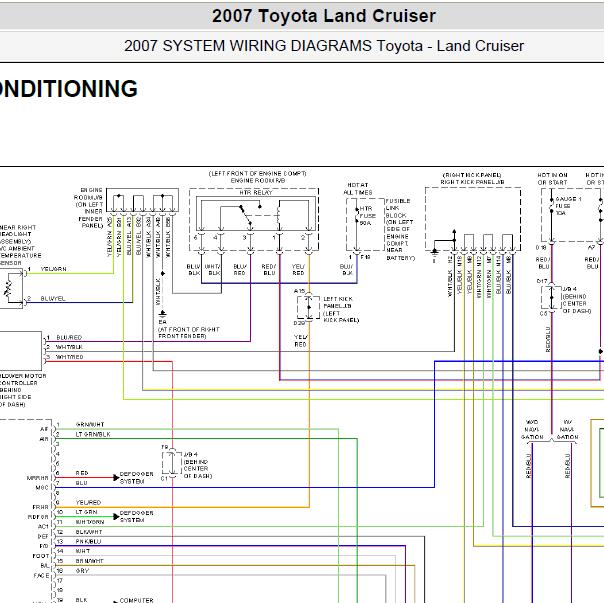
Task: Click the PNK/BLU wire label at pin 13
Action: [x=88, y=541]
